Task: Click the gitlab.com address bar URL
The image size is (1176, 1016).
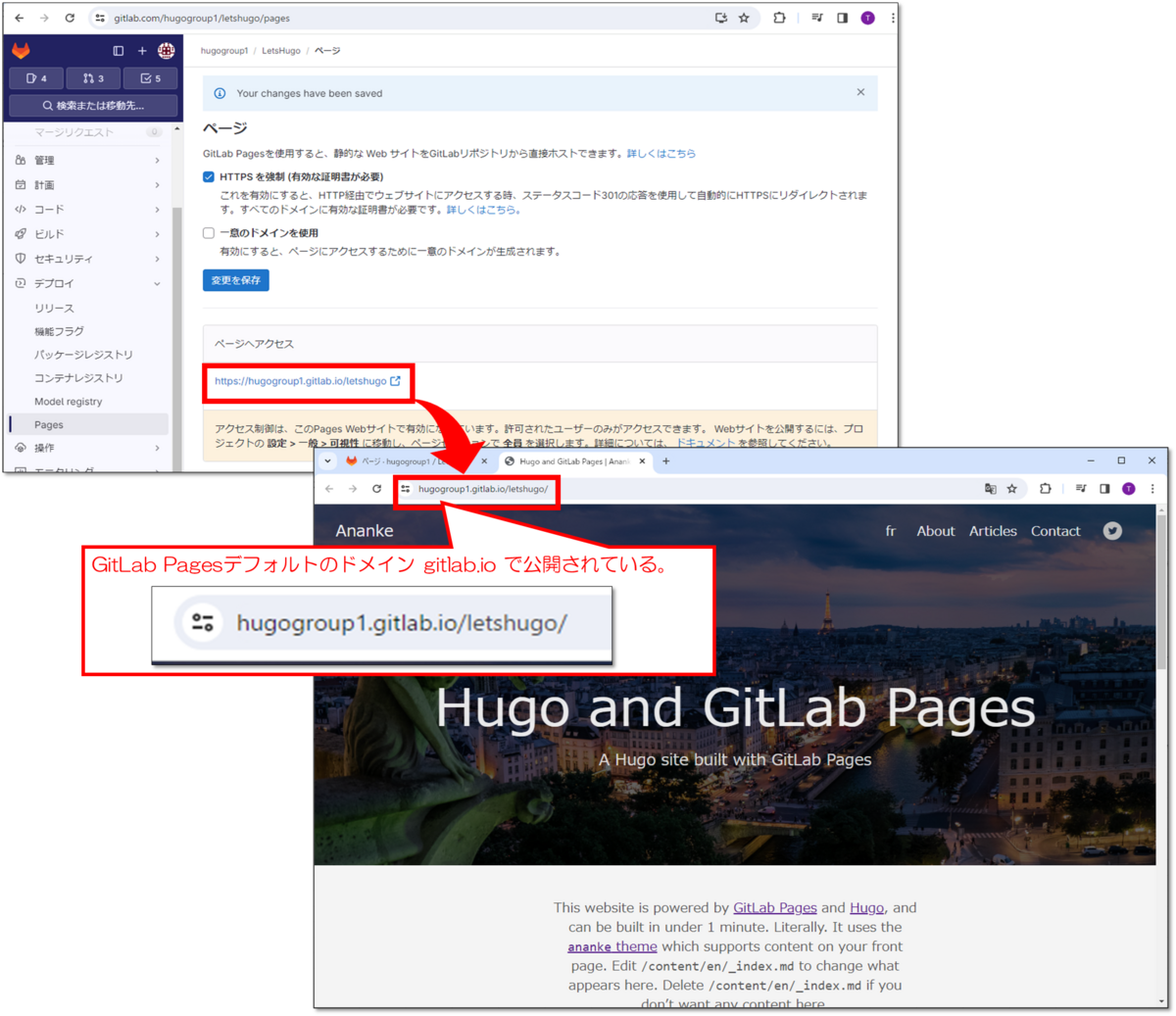Action: click(202, 18)
